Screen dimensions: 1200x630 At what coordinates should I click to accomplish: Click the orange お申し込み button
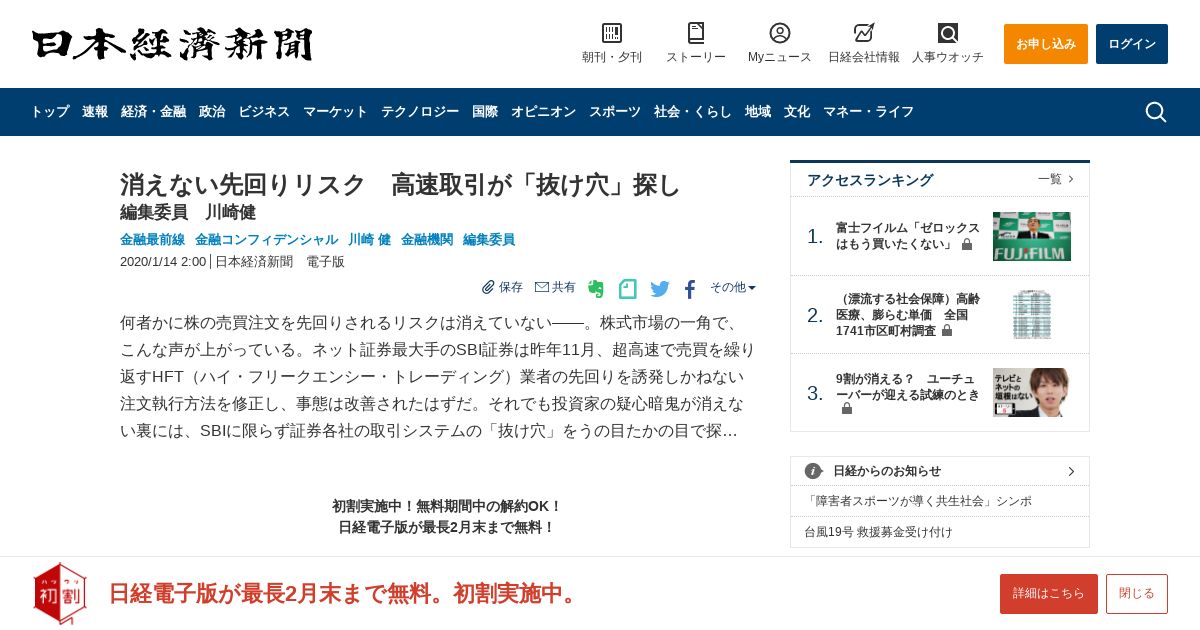[x=1046, y=44]
